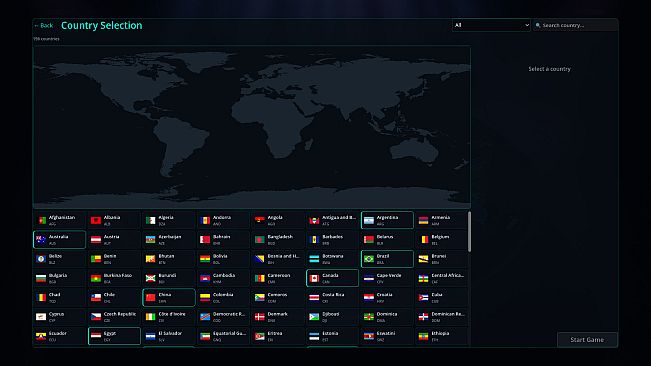Pick the Cambodia country card
This screenshot has height=366, width=651.
pyautogui.click(x=223, y=278)
